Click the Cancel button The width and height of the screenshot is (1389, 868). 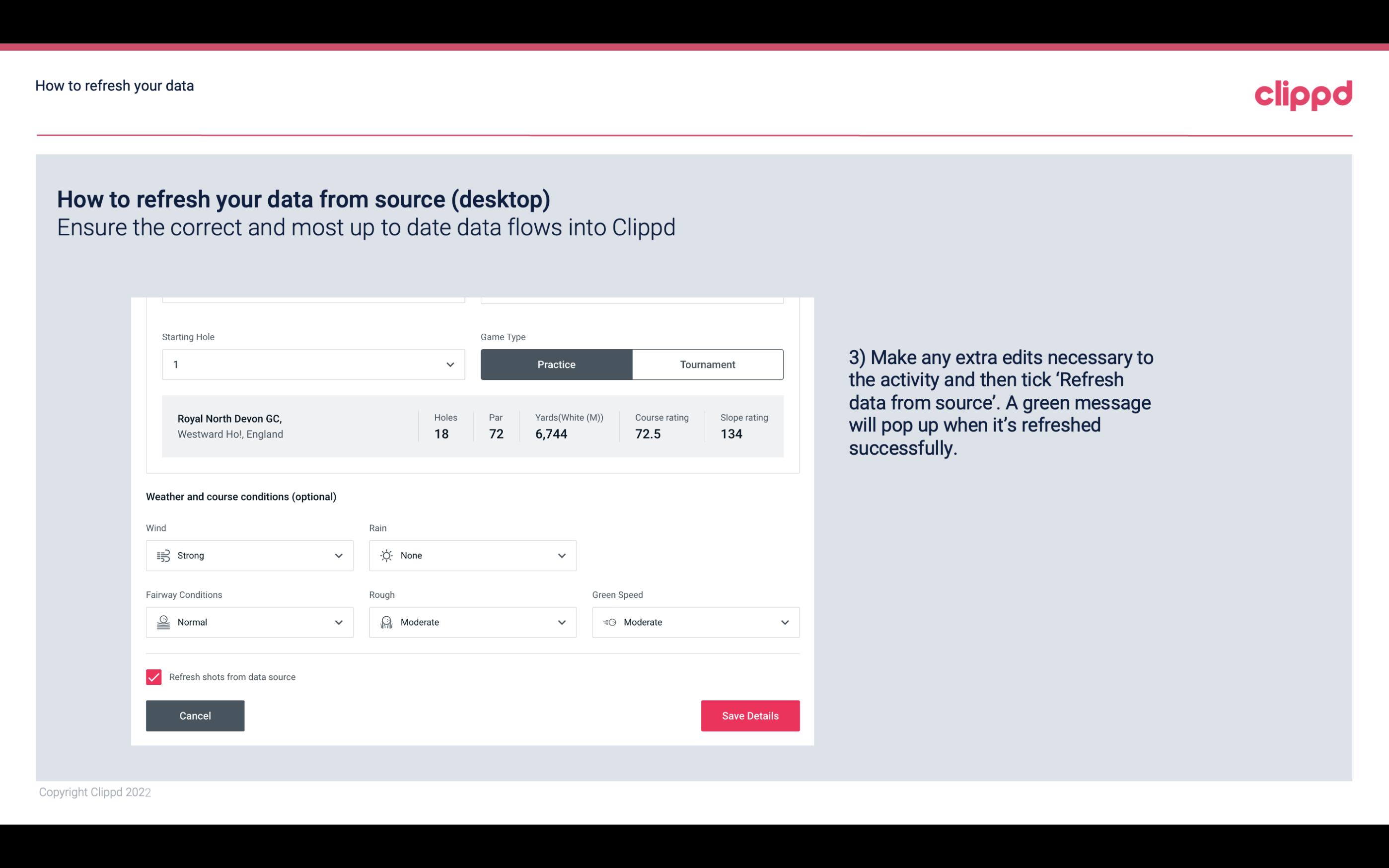pos(195,715)
